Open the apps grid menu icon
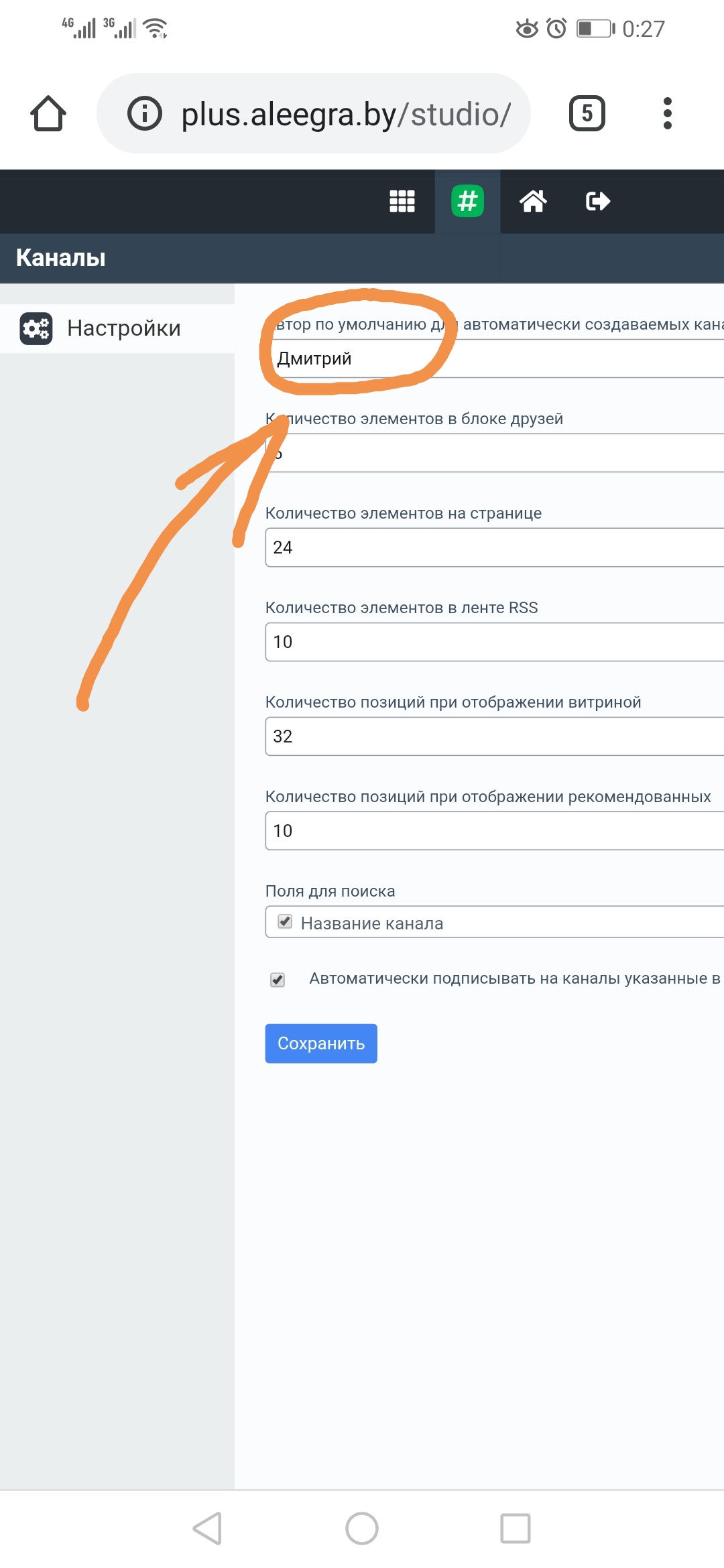 click(402, 201)
